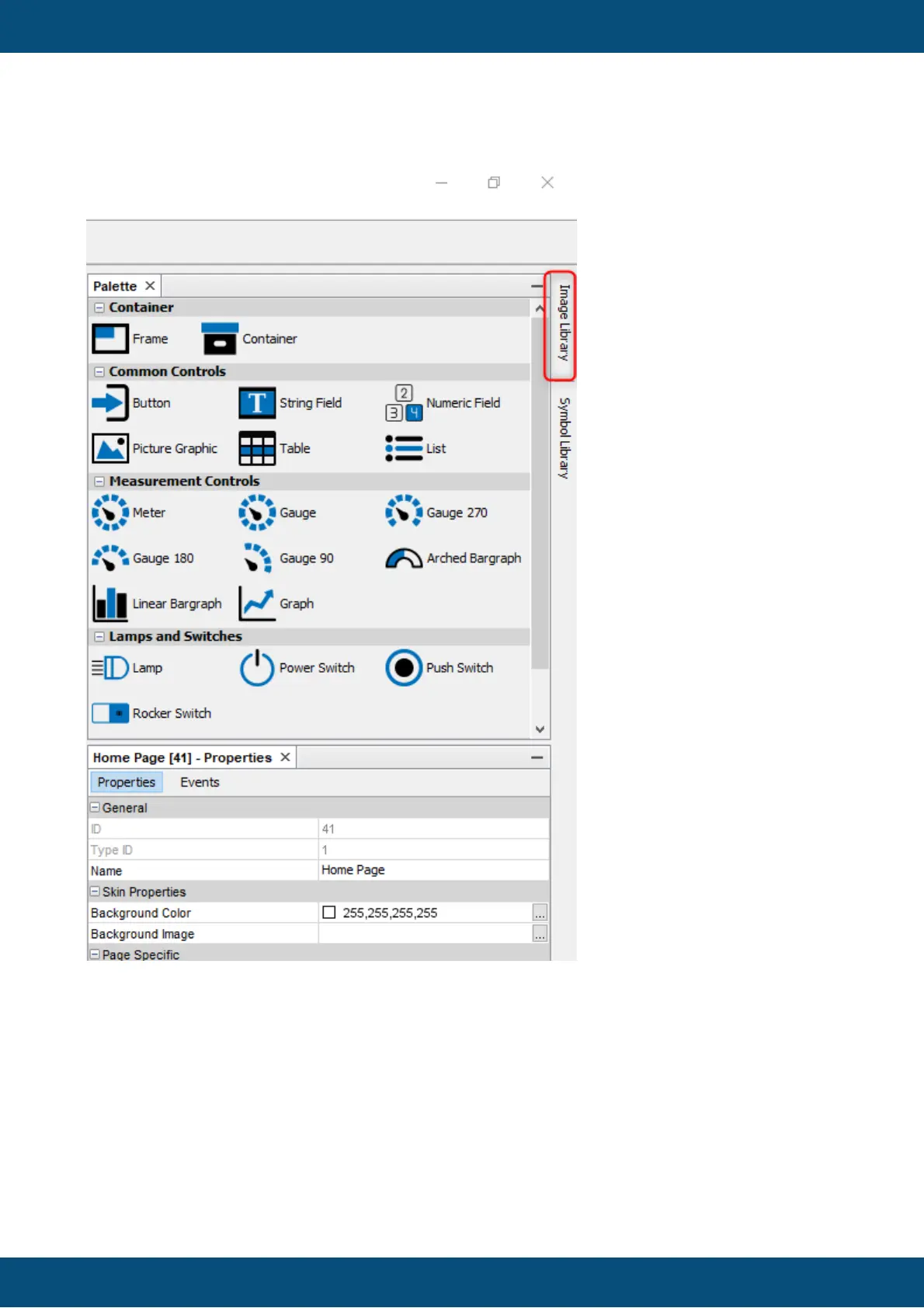
Task: Minimize the Palette panel
Action: (x=537, y=287)
